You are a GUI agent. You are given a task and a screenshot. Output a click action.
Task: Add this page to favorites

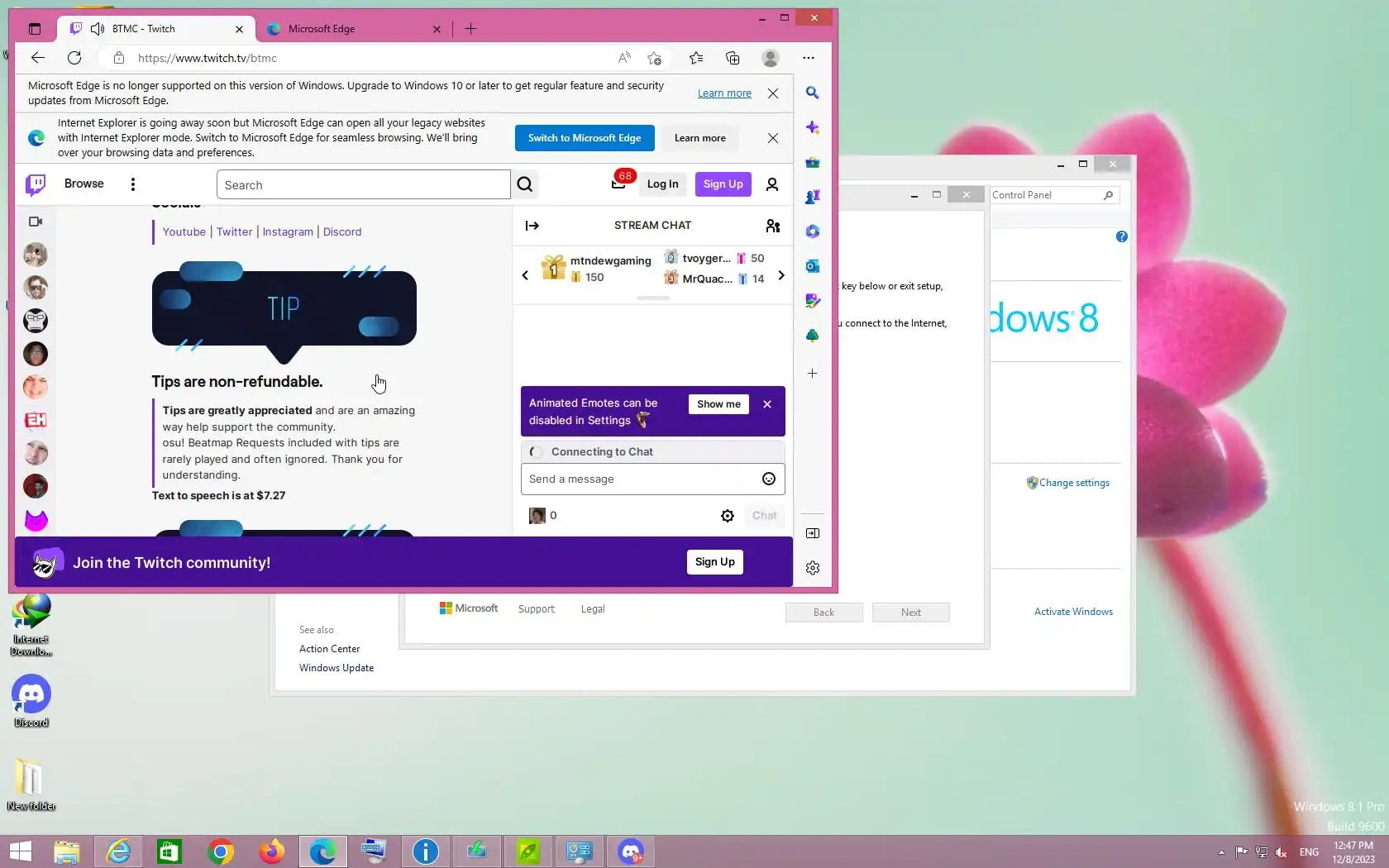(655, 58)
